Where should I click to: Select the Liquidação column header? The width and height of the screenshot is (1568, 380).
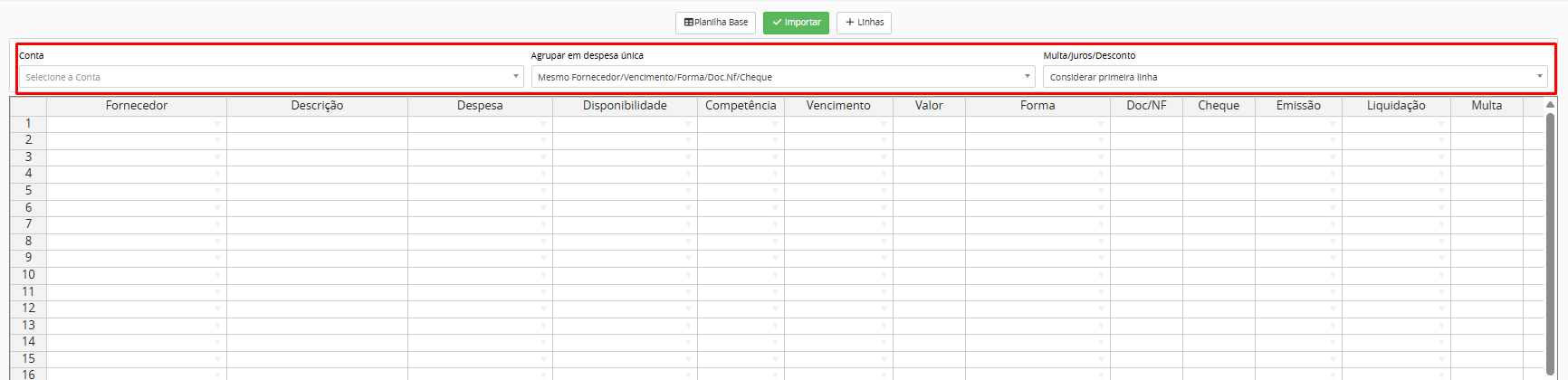click(1396, 106)
